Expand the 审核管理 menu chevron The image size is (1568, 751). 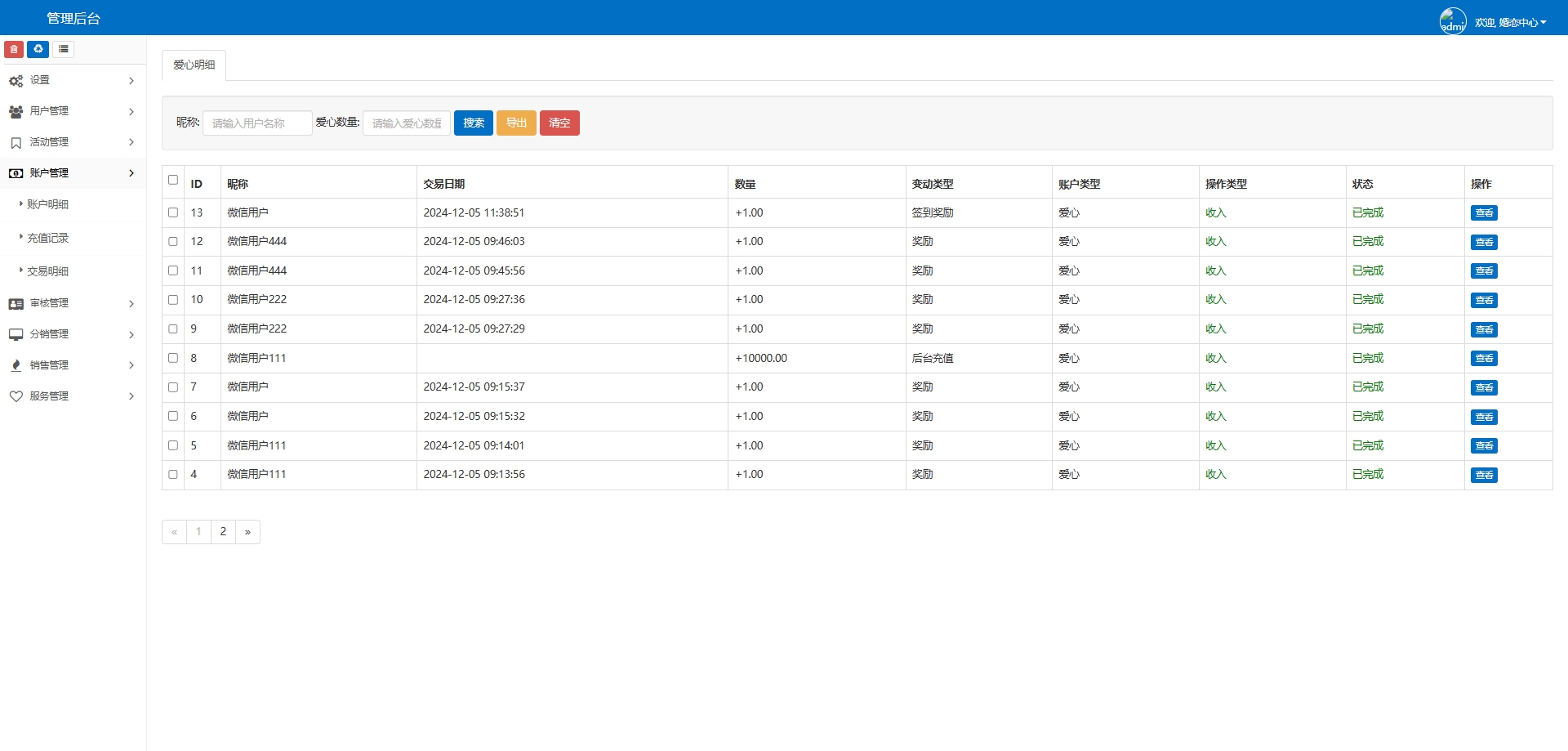point(131,304)
